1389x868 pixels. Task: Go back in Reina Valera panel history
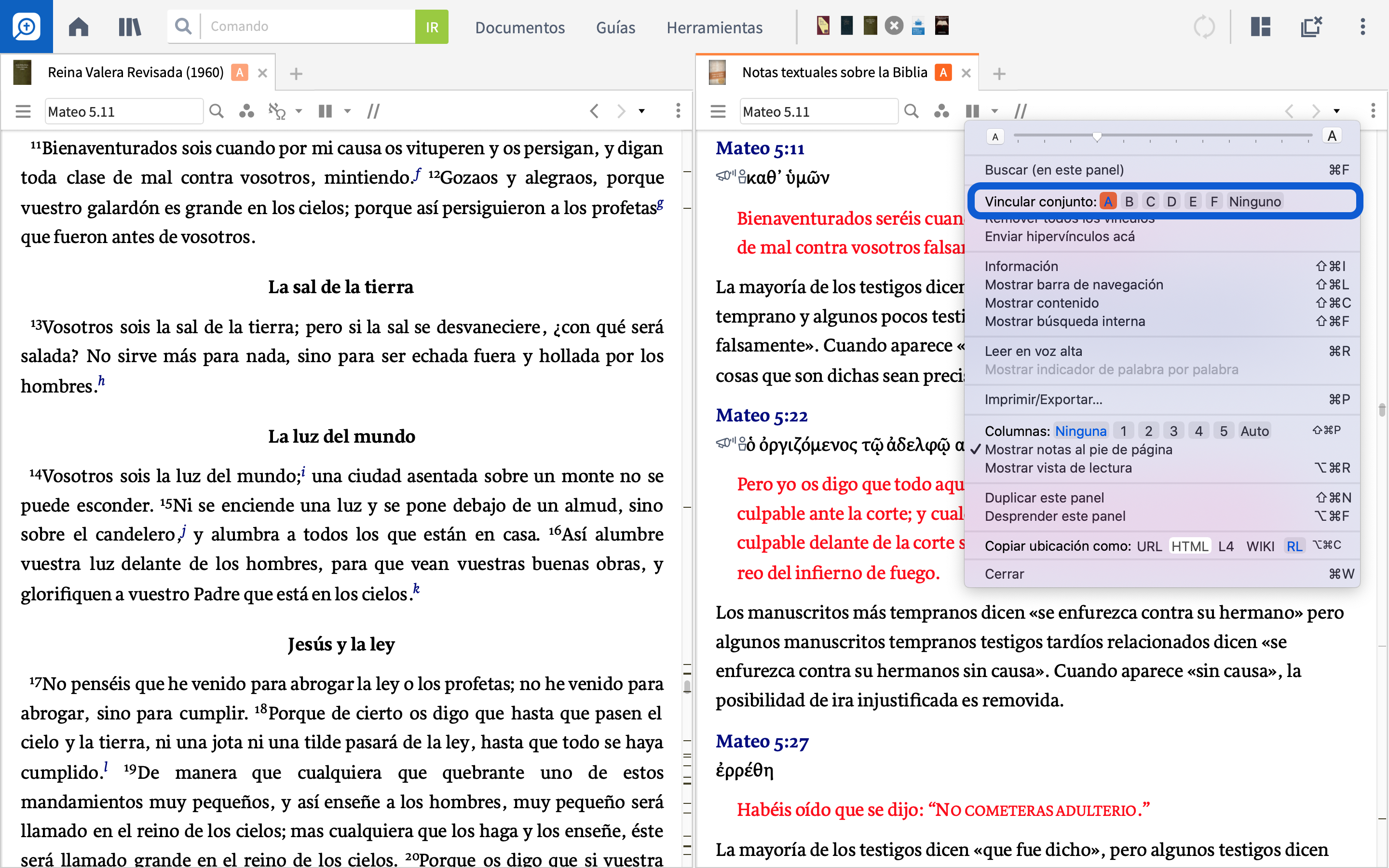pos(594,111)
